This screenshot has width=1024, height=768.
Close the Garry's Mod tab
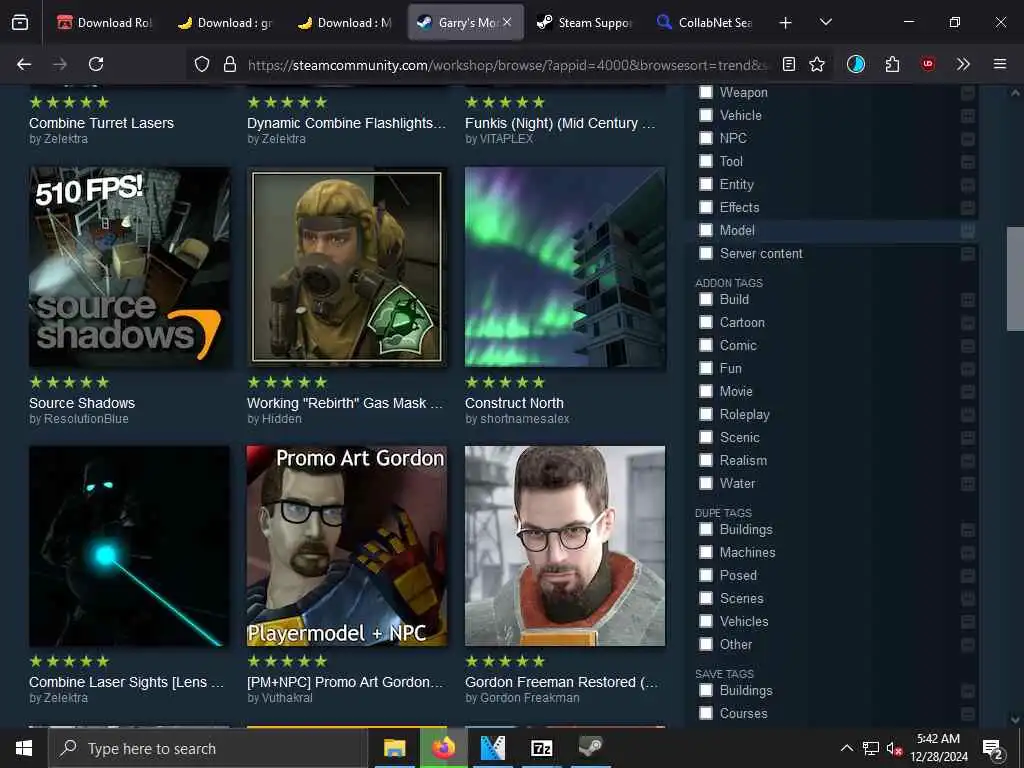tap(507, 22)
